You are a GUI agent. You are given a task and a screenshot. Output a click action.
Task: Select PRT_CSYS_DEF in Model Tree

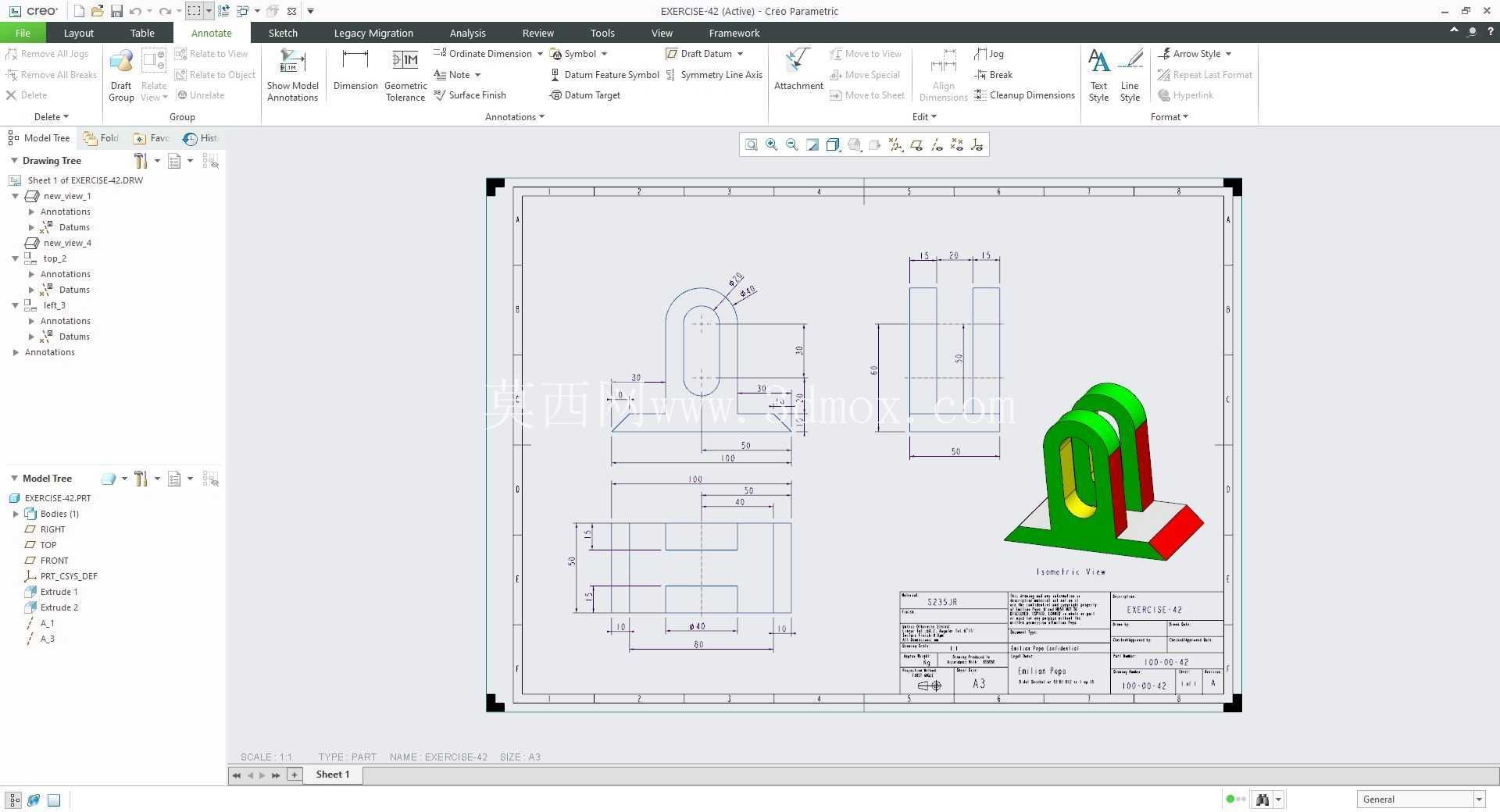tap(61, 576)
